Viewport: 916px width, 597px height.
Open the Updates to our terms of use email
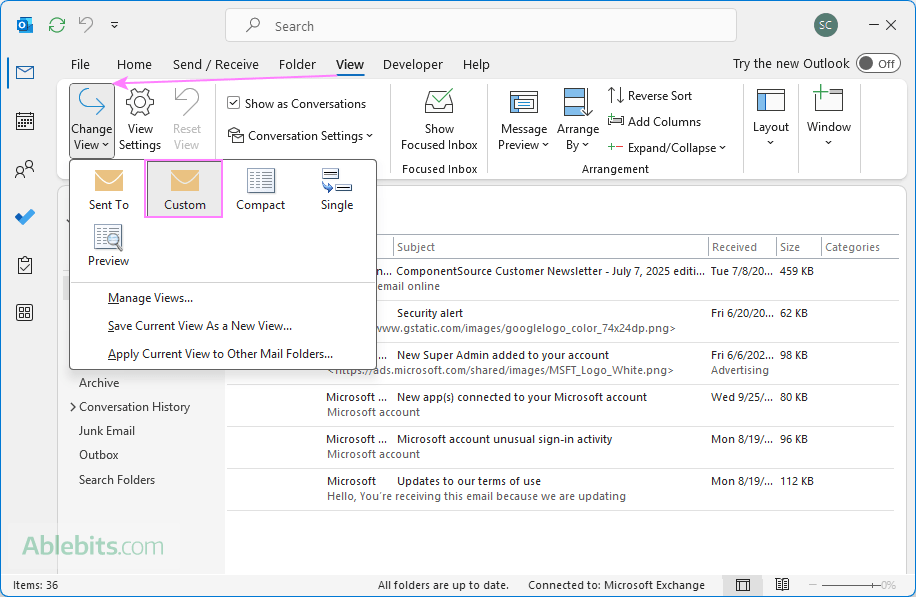(x=561, y=489)
